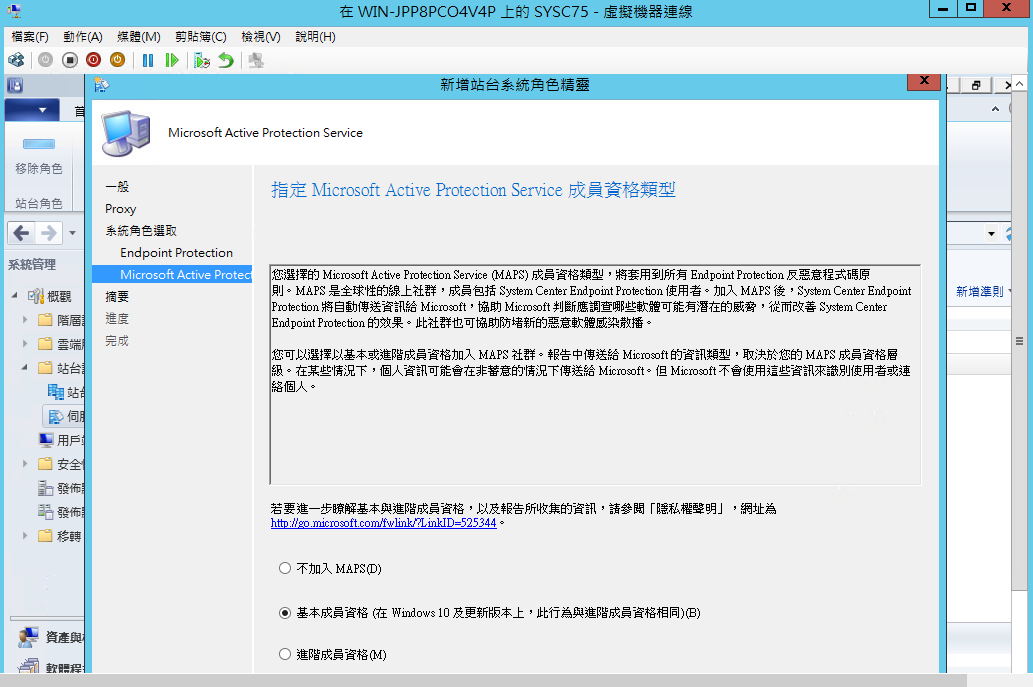Screen dimensions: 1033x687
Task: Click the 移轉 folder icon
Action: tap(45, 536)
